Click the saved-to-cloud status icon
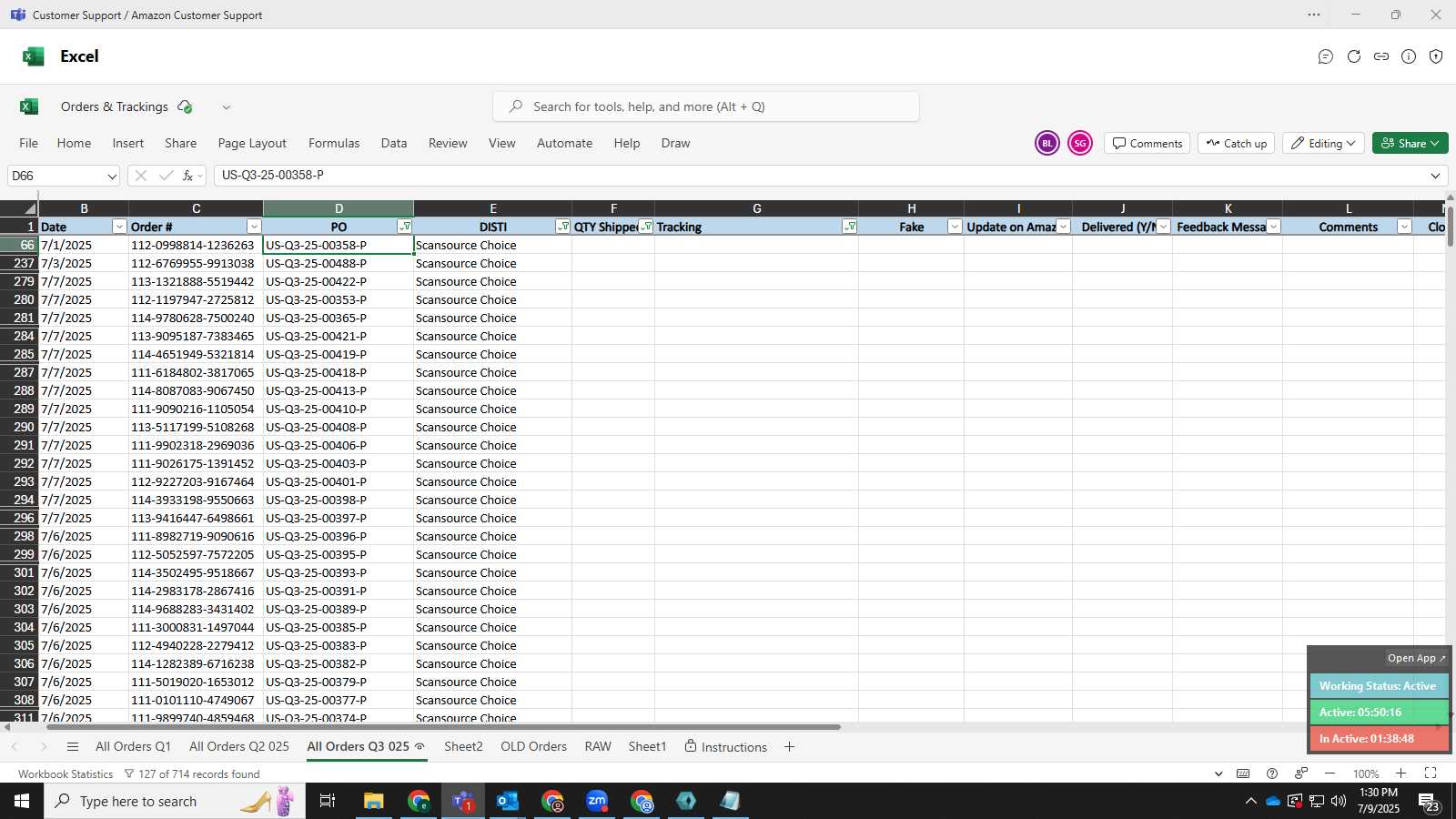Image resolution: width=1456 pixels, height=819 pixels. 186,106
